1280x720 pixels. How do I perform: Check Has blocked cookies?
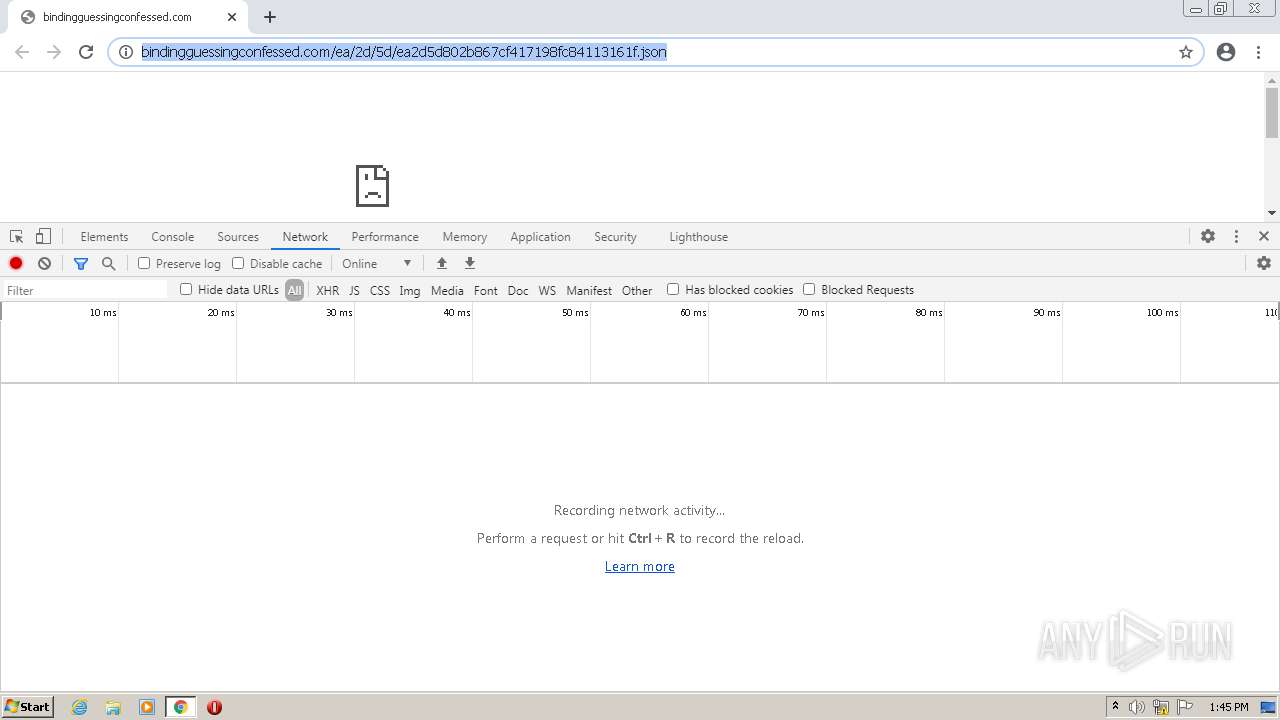click(673, 289)
